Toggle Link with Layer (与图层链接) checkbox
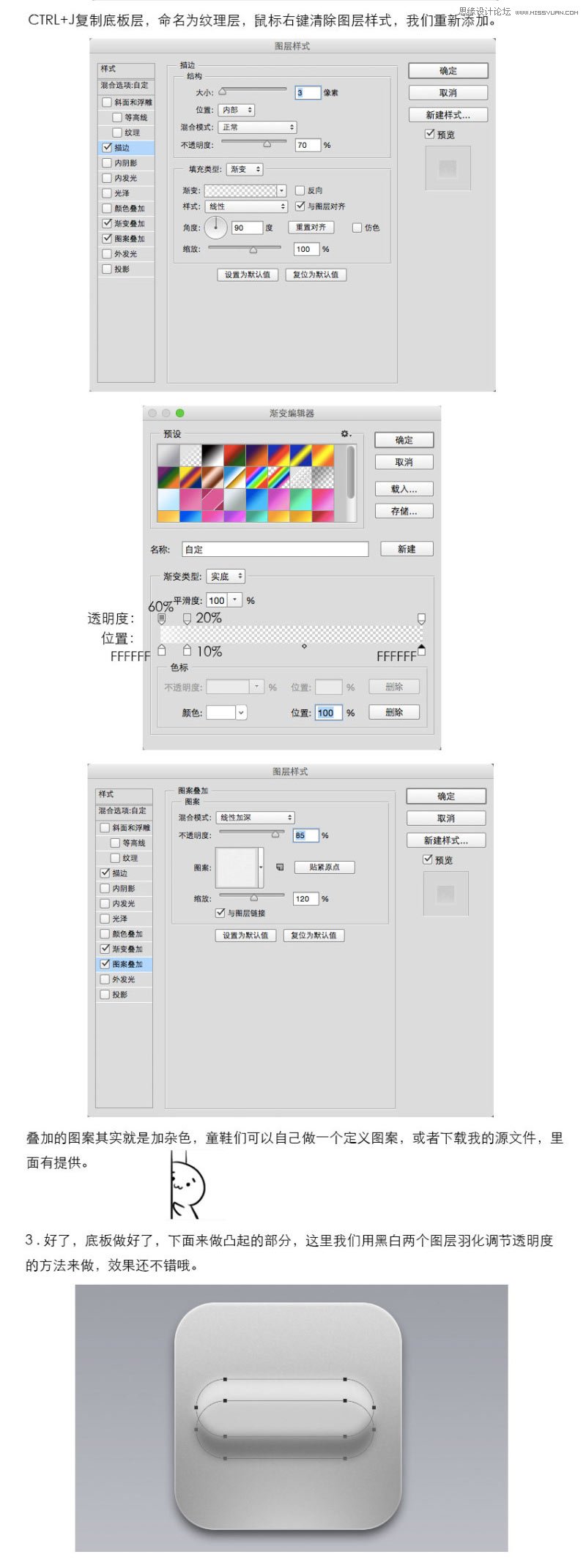The image size is (586, 1568). [x=220, y=913]
